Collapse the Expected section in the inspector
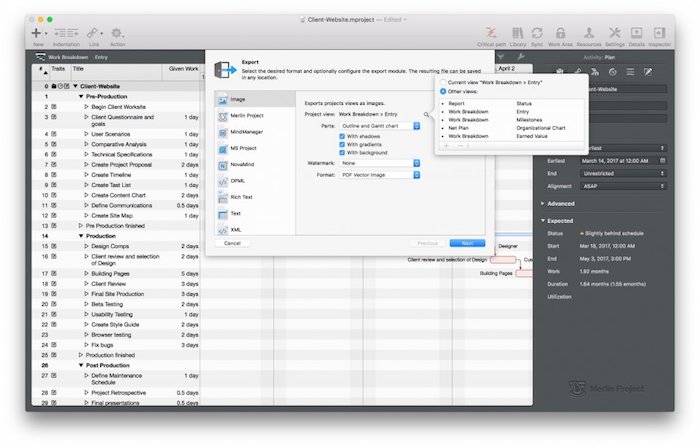700x448 pixels. click(x=542, y=220)
